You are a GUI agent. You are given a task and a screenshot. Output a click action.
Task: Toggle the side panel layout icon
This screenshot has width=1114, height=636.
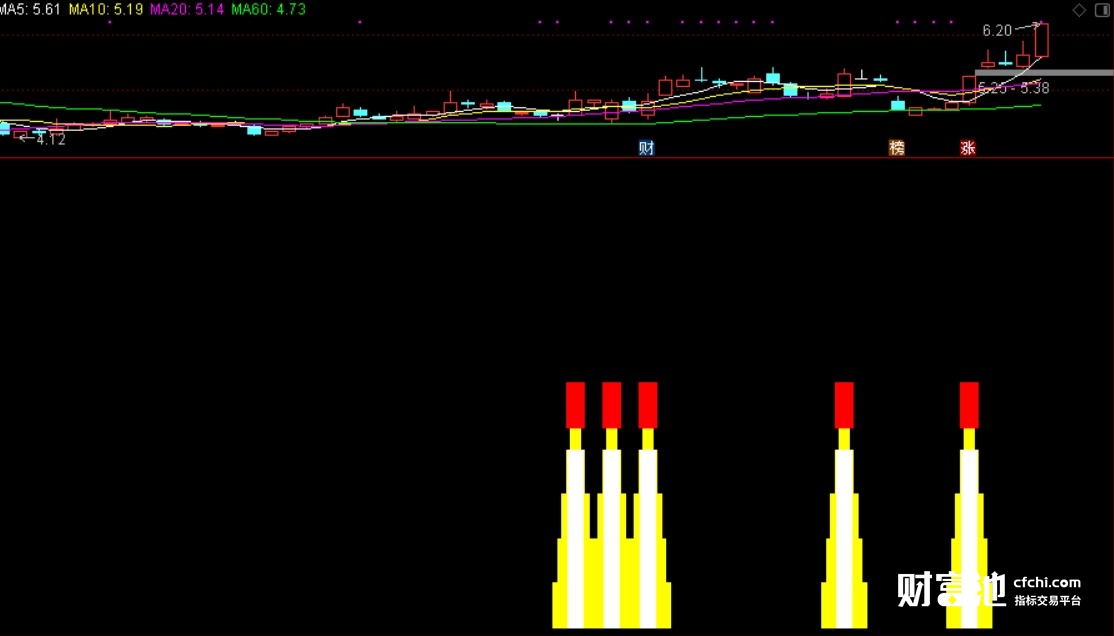click(x=1103, y=10)
